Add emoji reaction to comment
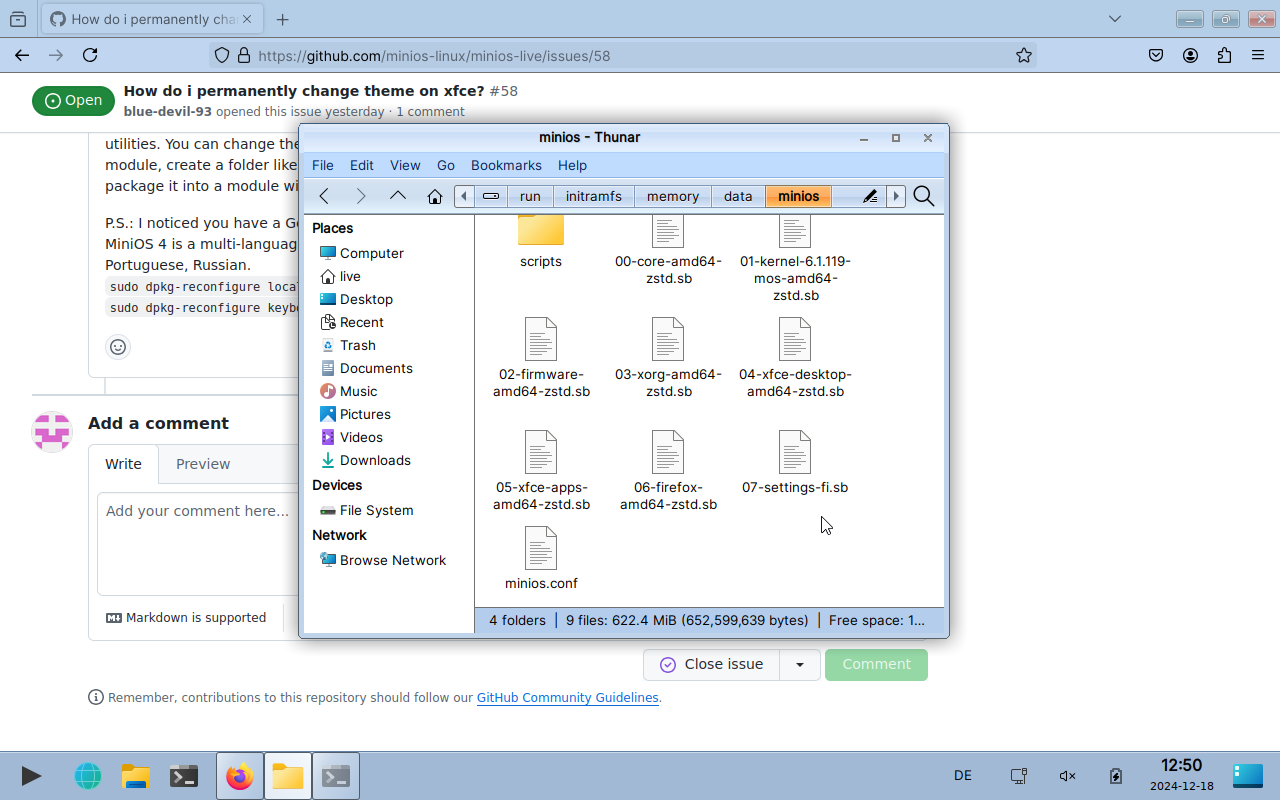The image size is (1280, 800). point(118,347)
